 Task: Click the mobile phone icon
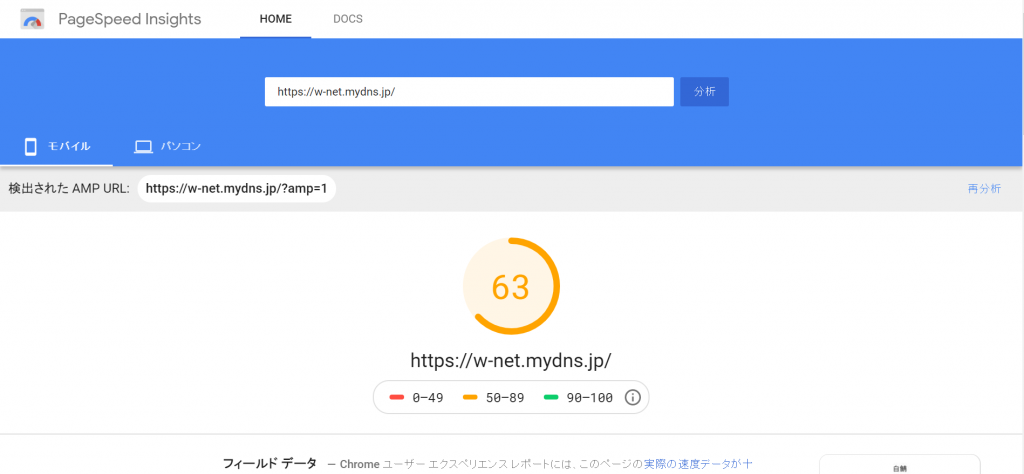tap(30, 146)
